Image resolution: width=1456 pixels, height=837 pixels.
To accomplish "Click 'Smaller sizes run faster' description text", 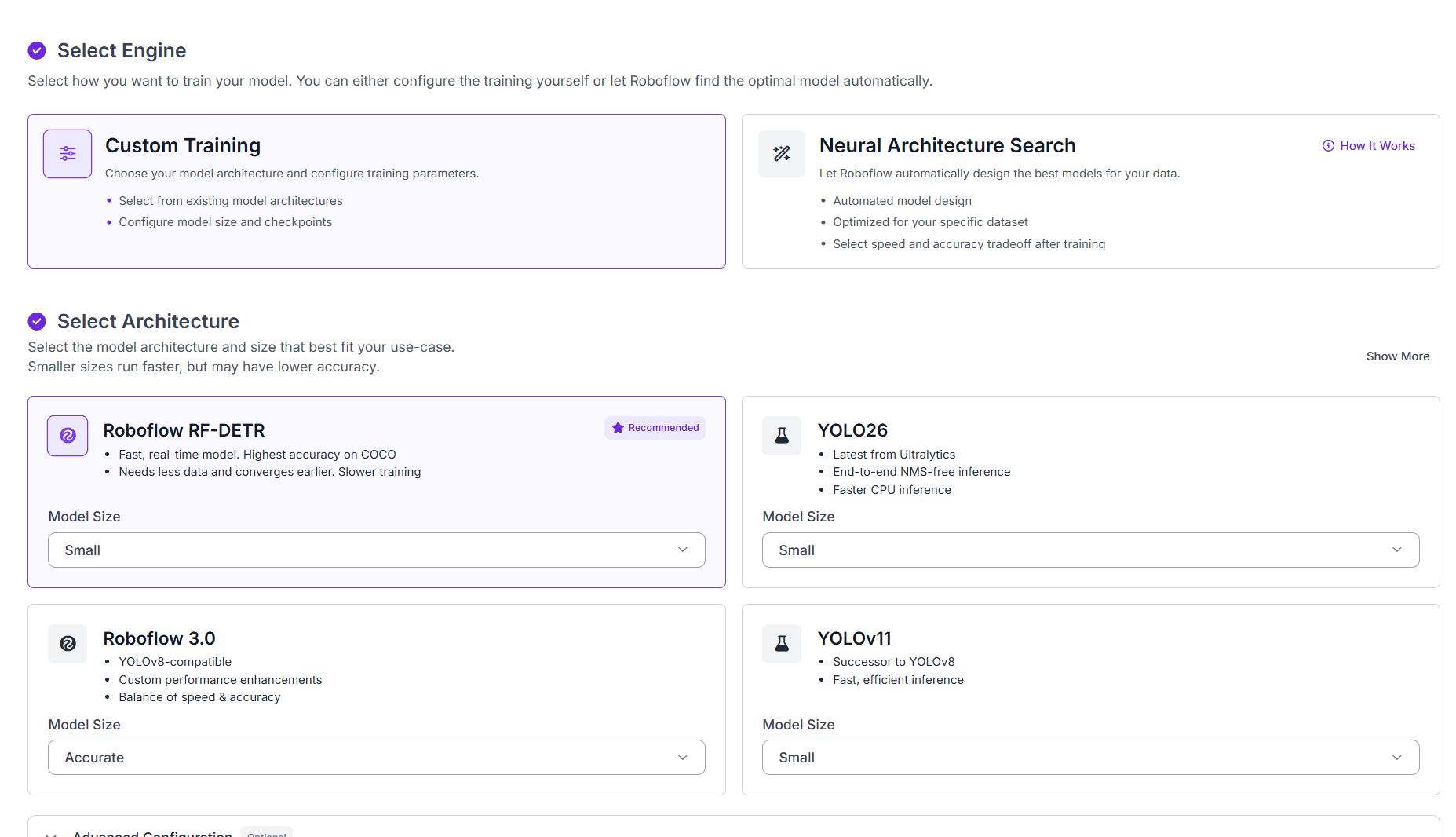I will point(203,367).
